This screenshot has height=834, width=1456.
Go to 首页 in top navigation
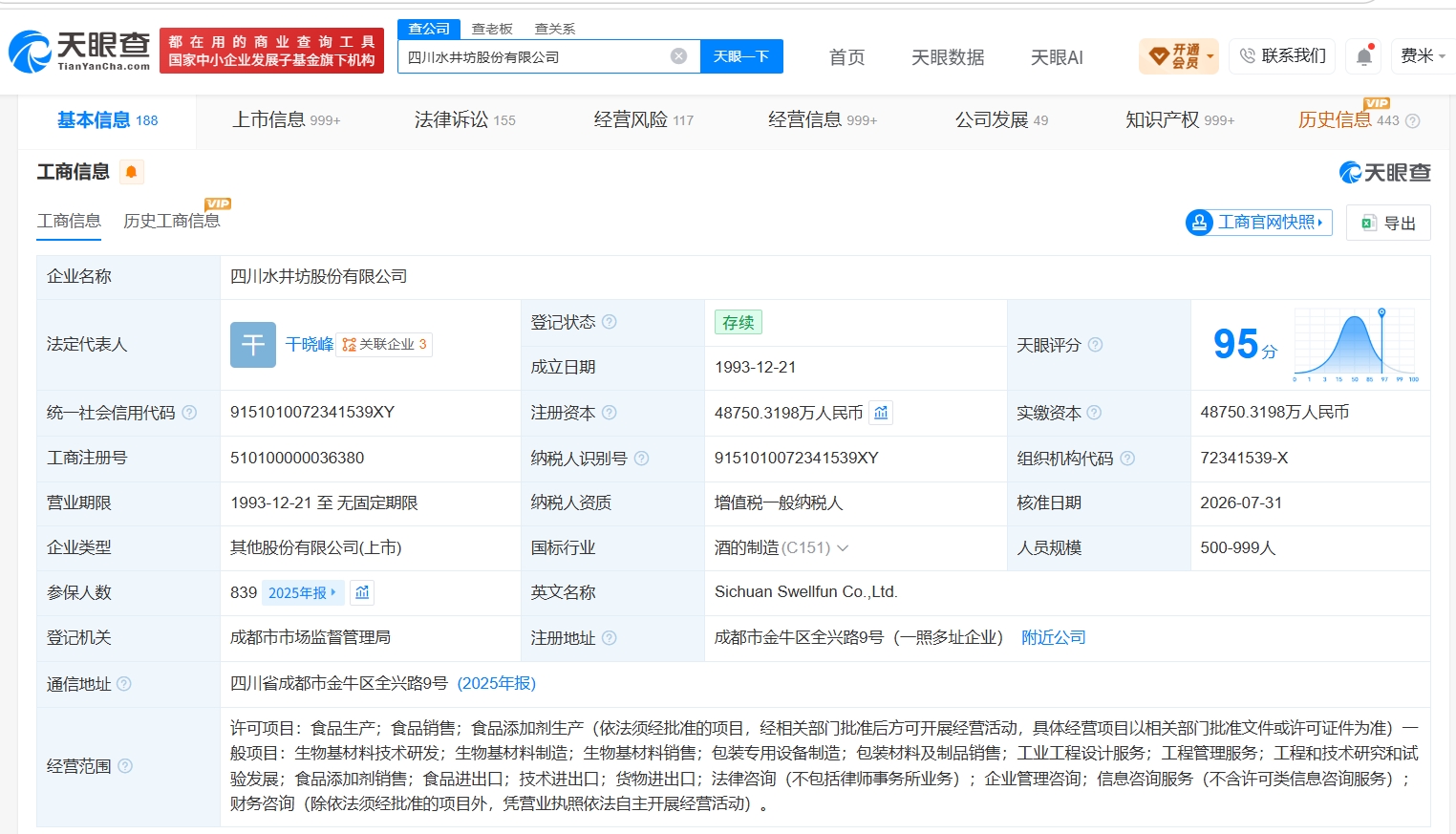tap(847, 57)
